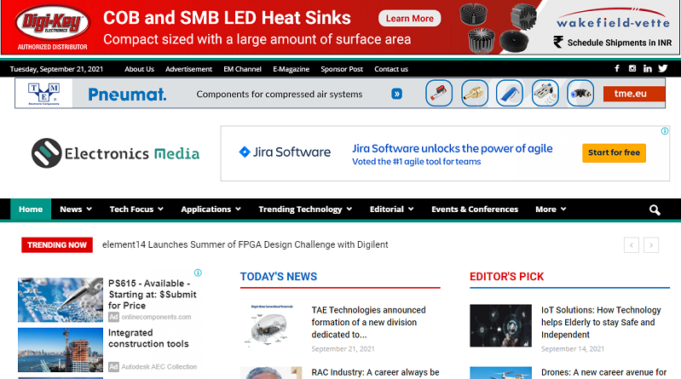Image resolution: width=681 pixels, height=379 pixels.
Task: Click the wakefield-vette logo
Action: tap(613, 19)
